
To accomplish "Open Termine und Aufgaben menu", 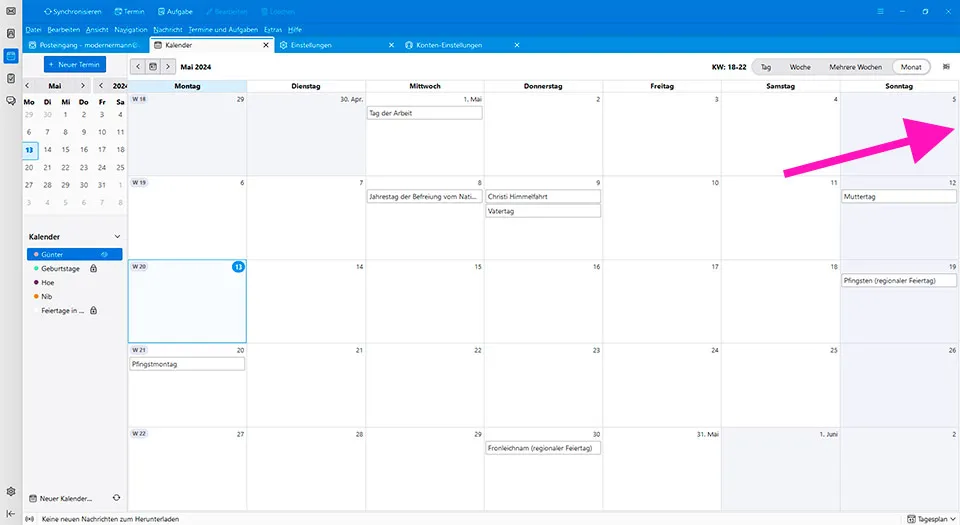I will coord(223,29).
